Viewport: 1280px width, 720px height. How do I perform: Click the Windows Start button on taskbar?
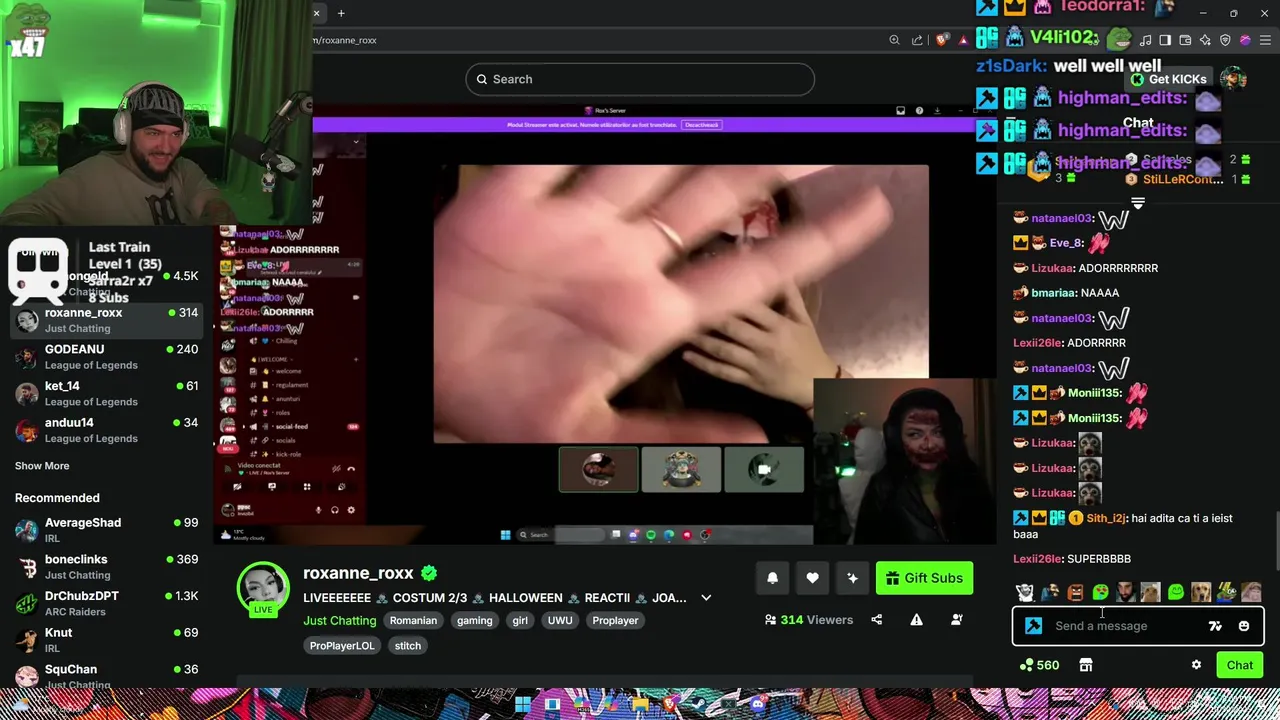523,705
